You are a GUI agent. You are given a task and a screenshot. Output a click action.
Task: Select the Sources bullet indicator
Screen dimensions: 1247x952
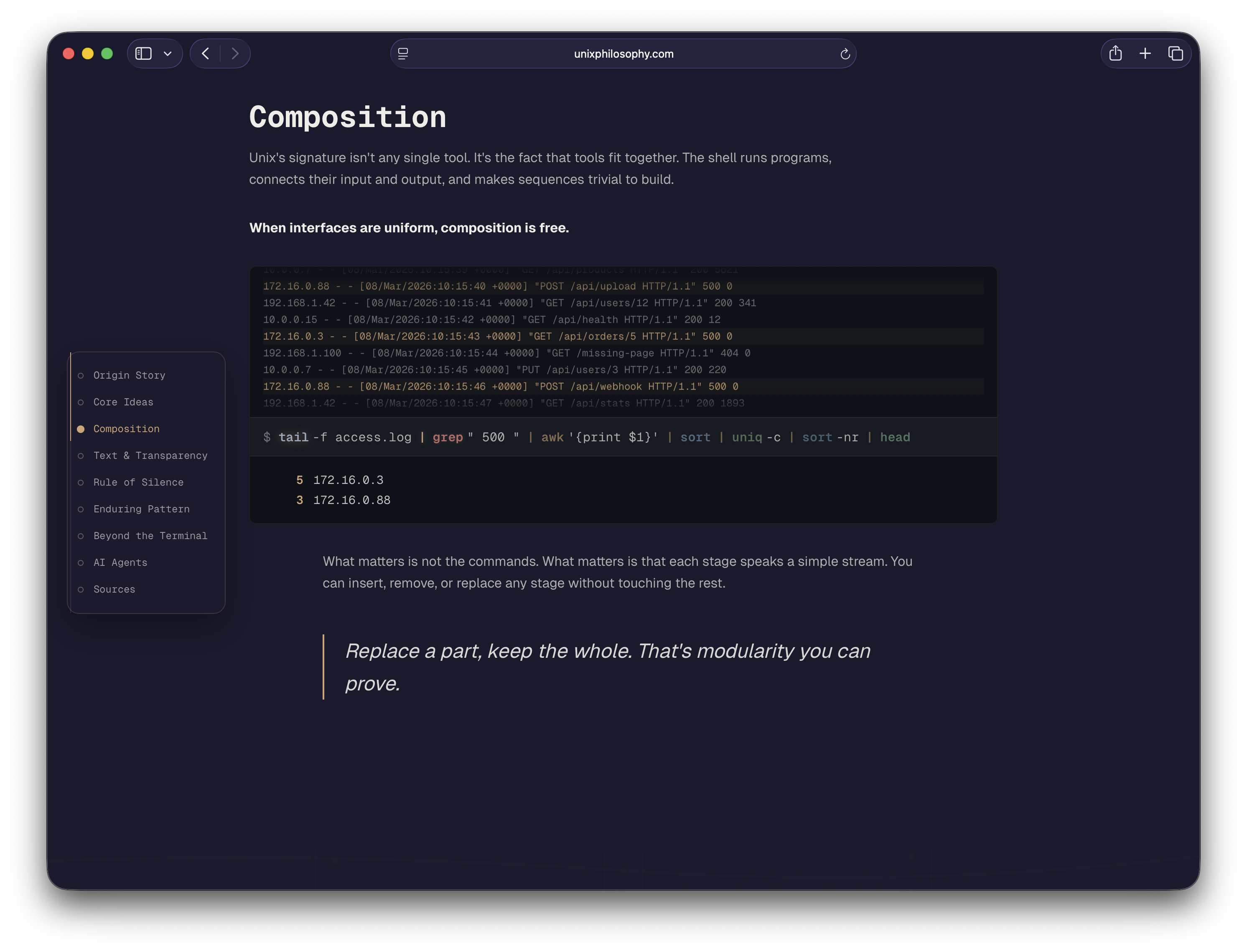pyautogui.click(x=81, y=589)
